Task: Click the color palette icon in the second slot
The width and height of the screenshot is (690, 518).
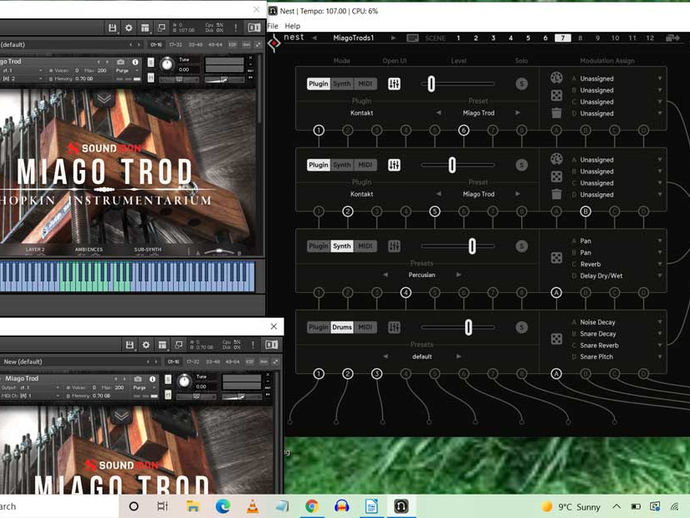Action: (x=556, y=159)
